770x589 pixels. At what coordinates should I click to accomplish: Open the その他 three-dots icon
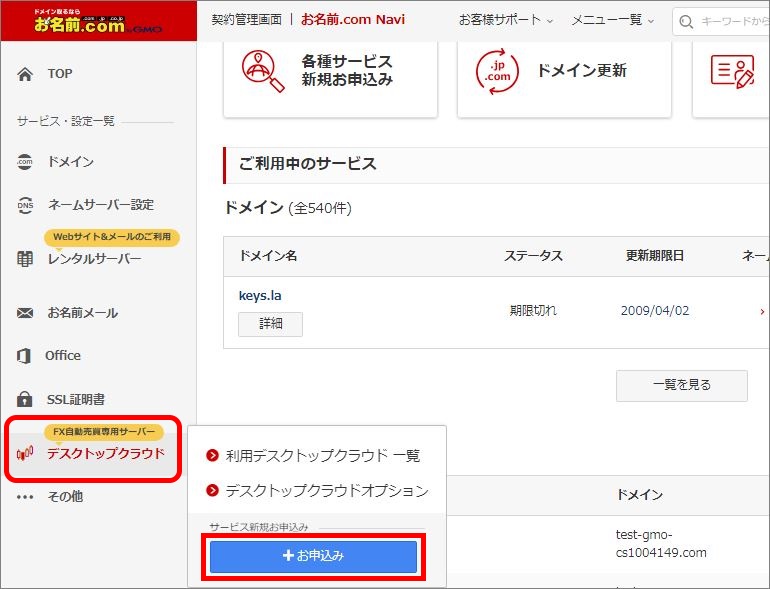point(25,497)
